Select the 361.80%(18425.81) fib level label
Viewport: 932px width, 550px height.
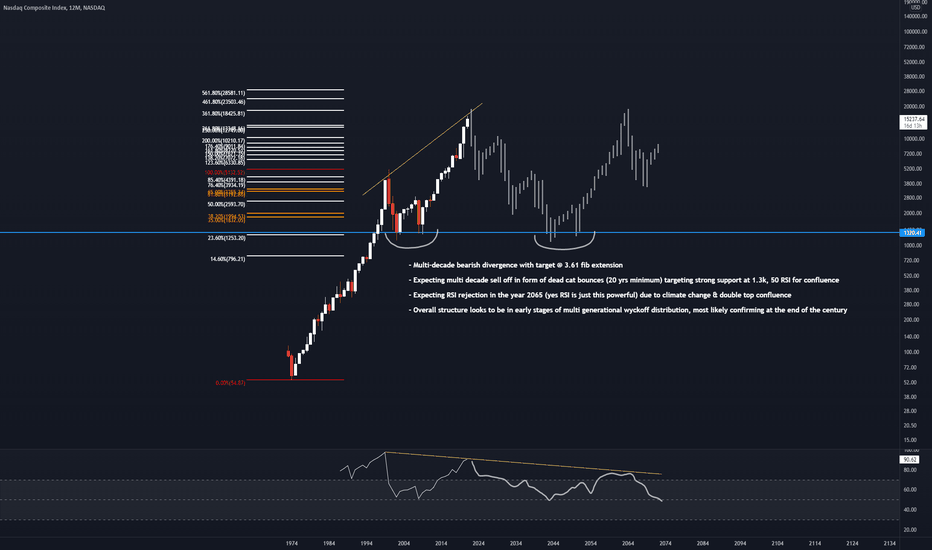(223, 114)
